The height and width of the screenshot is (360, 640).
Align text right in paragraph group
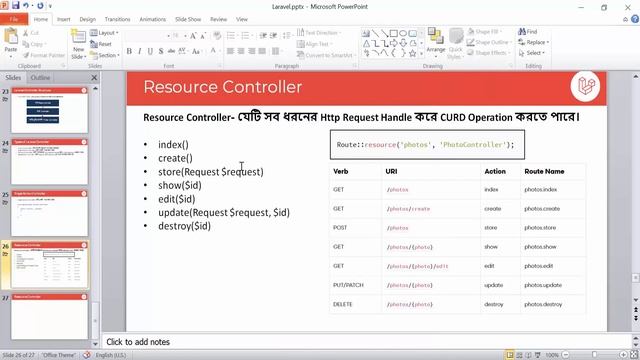click(x=251, y=51)
